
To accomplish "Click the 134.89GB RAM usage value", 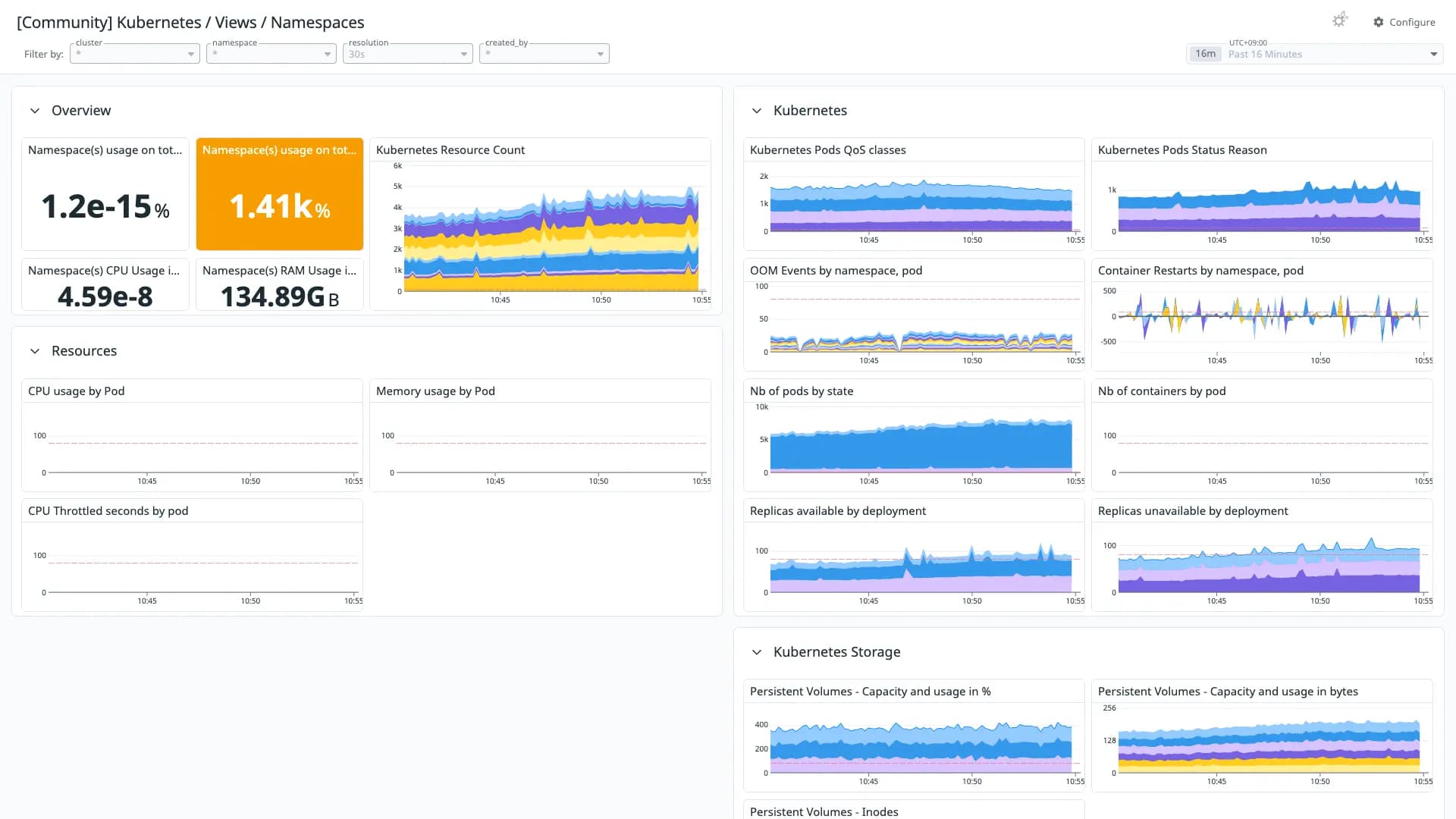I will click(280, 297).
